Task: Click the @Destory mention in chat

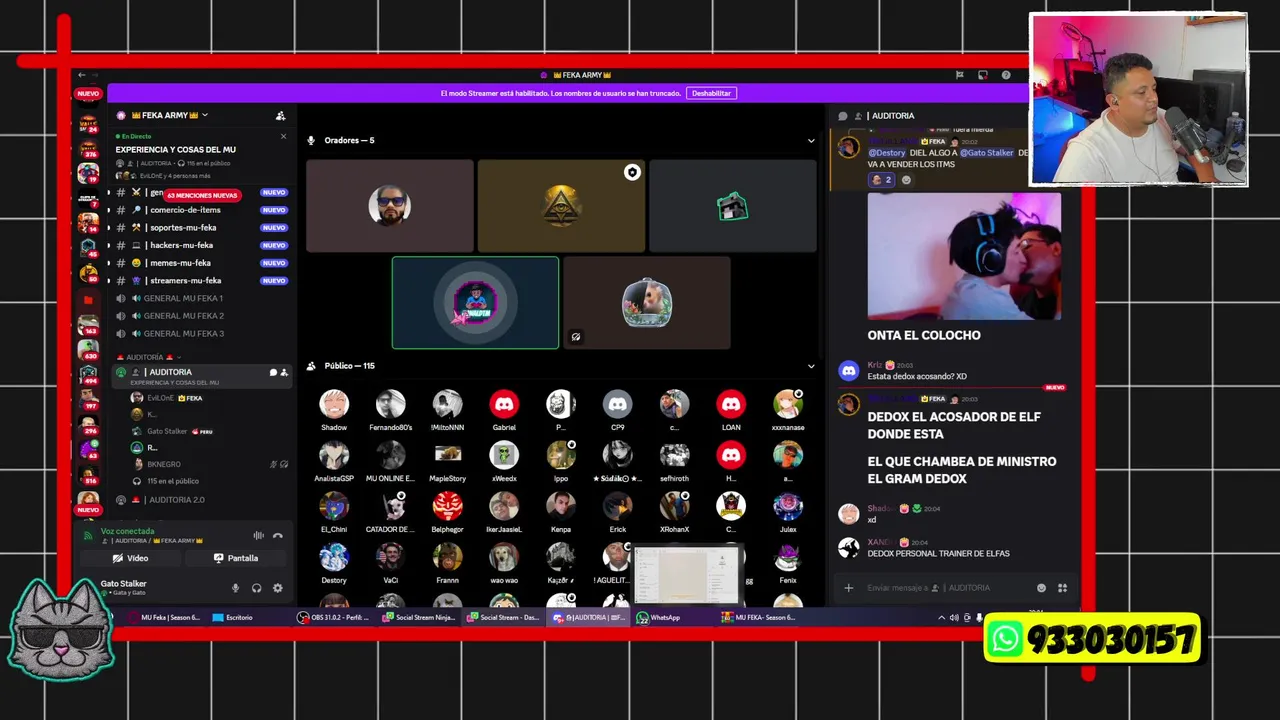Action: coord(886,153)
